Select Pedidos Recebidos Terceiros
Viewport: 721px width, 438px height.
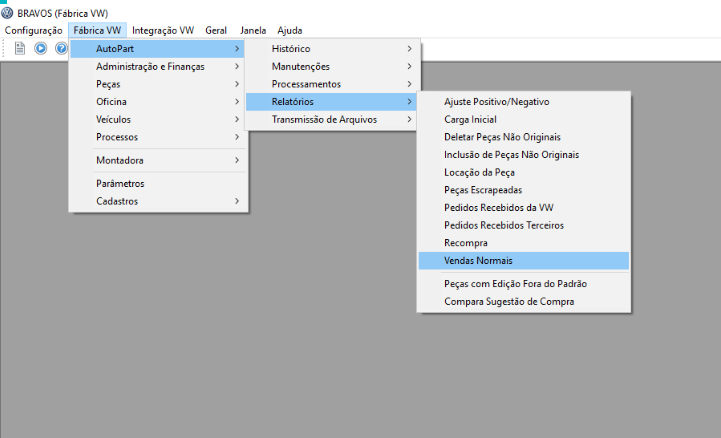[x=524, y=225]
